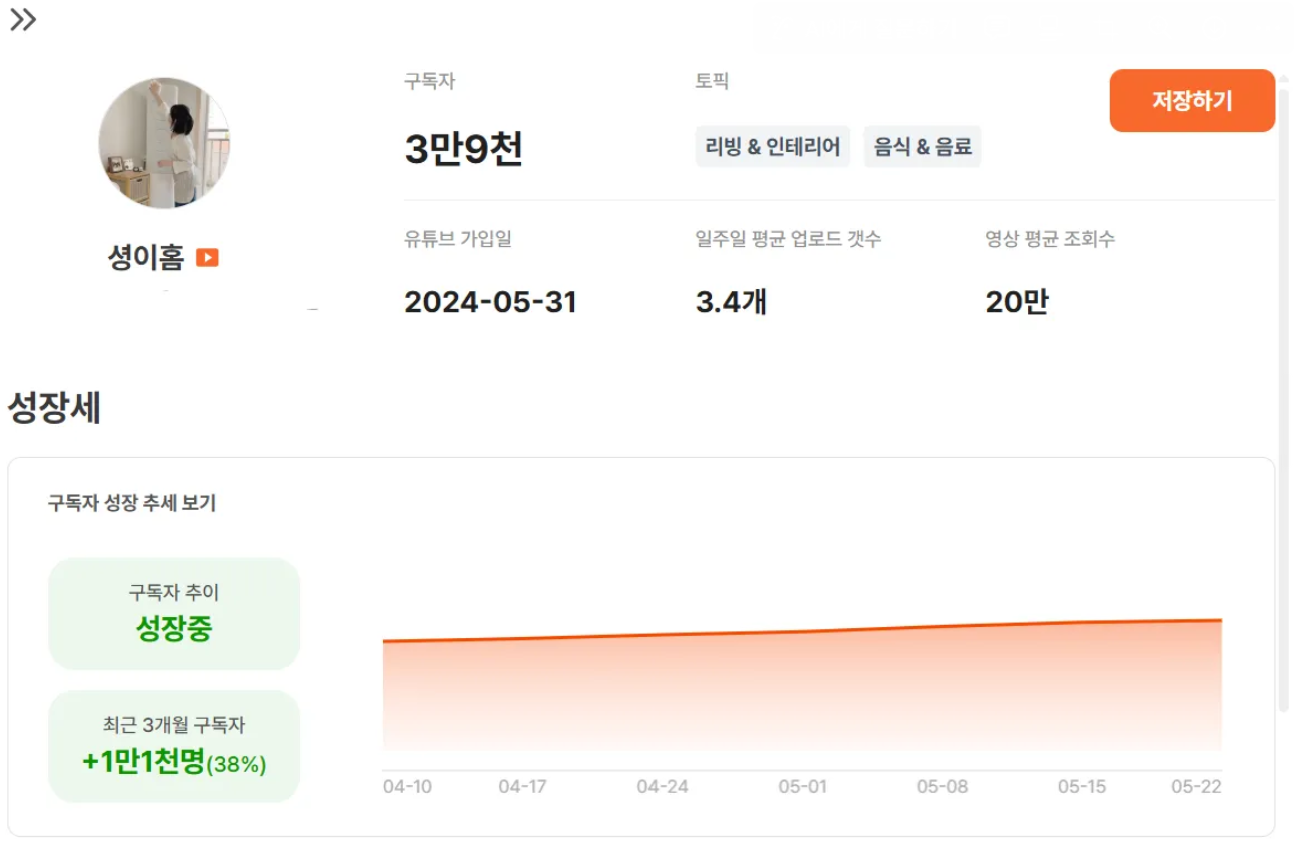Save the channel with 저장하기 button
This screenshot has width=1296, height=854.
pyautogui.click(x=1192, y=101)
